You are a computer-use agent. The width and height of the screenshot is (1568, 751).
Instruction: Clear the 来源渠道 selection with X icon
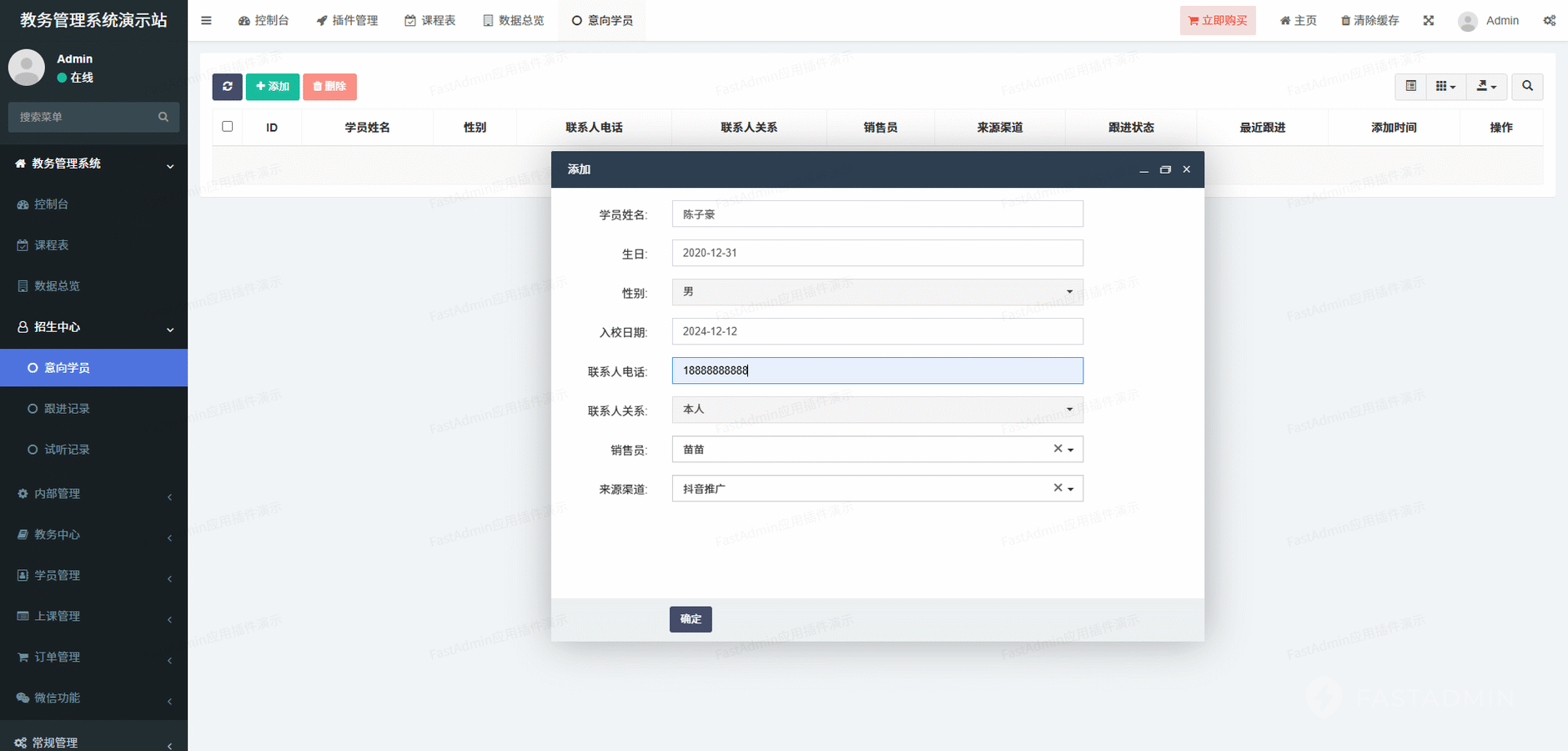1058,488
